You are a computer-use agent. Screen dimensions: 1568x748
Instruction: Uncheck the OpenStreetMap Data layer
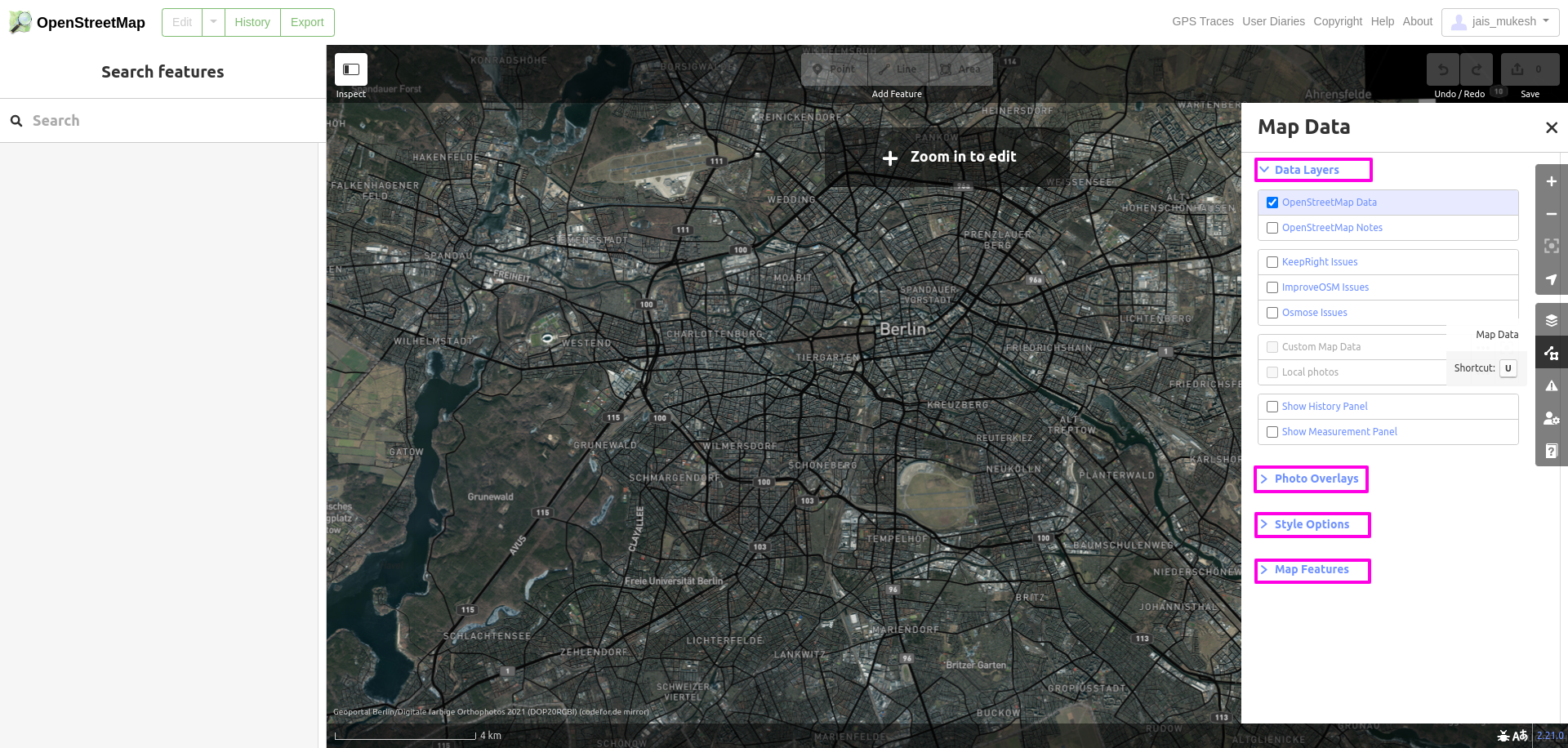pyautogui.click(x=1272, y=203)
